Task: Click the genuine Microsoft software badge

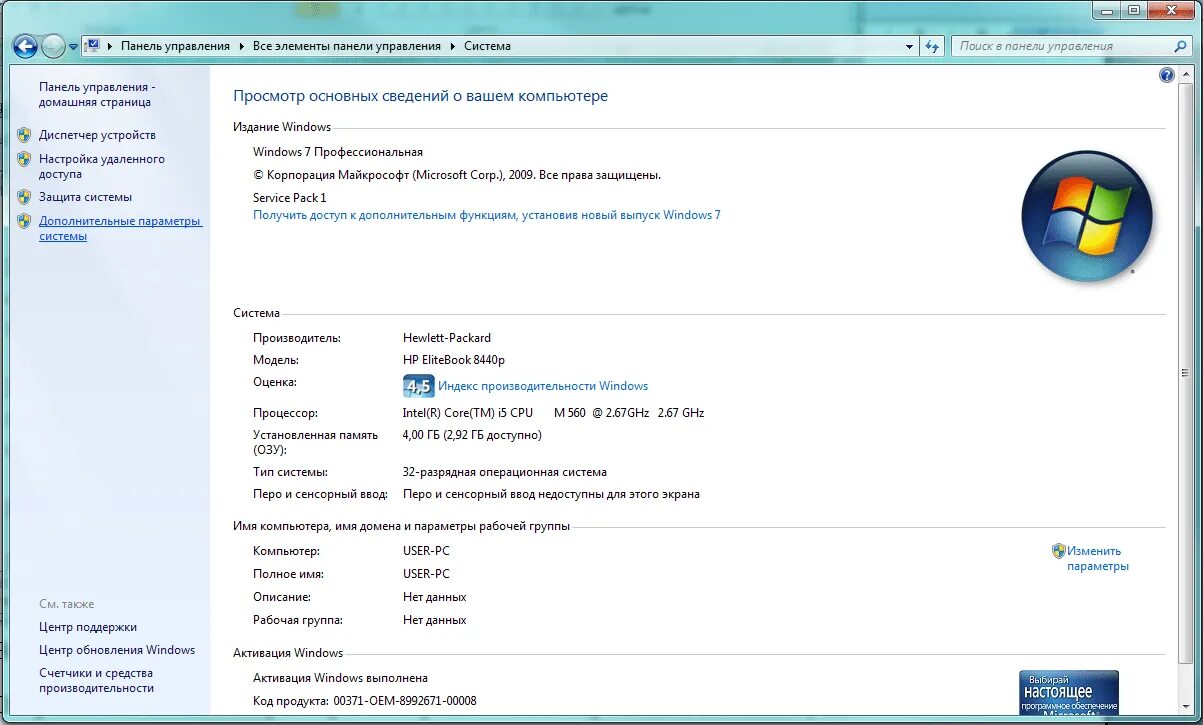Action: coord(1068,695)
